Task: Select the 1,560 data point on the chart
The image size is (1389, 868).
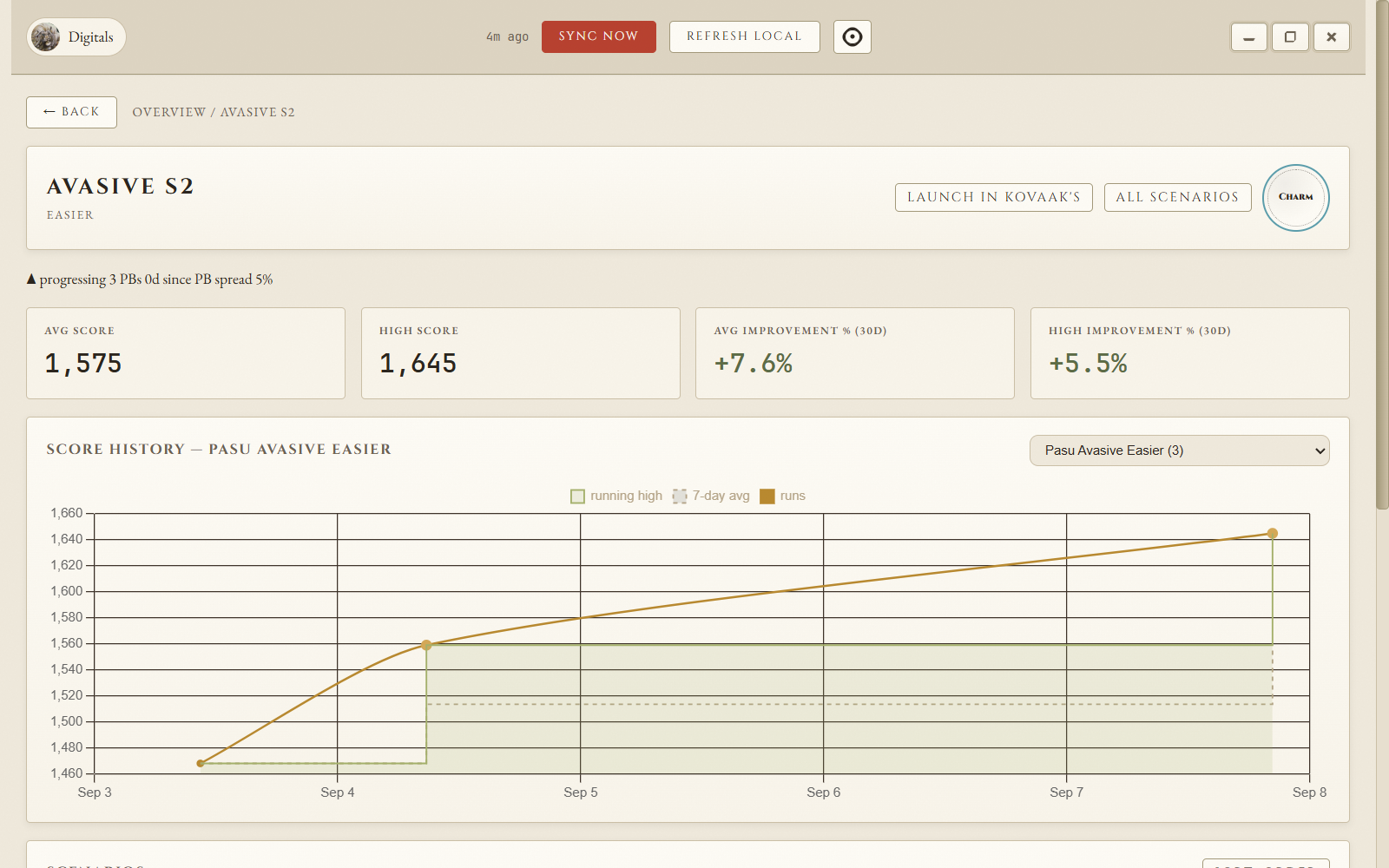Action: (426, 645)
